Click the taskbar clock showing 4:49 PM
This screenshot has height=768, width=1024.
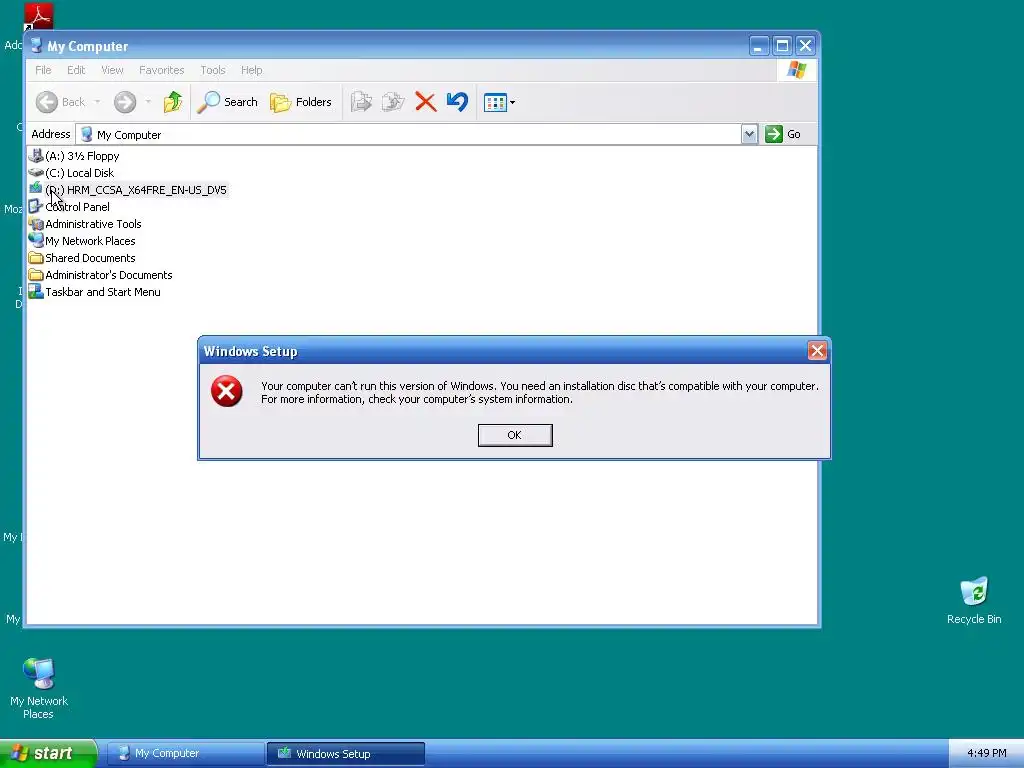(986, 754)
